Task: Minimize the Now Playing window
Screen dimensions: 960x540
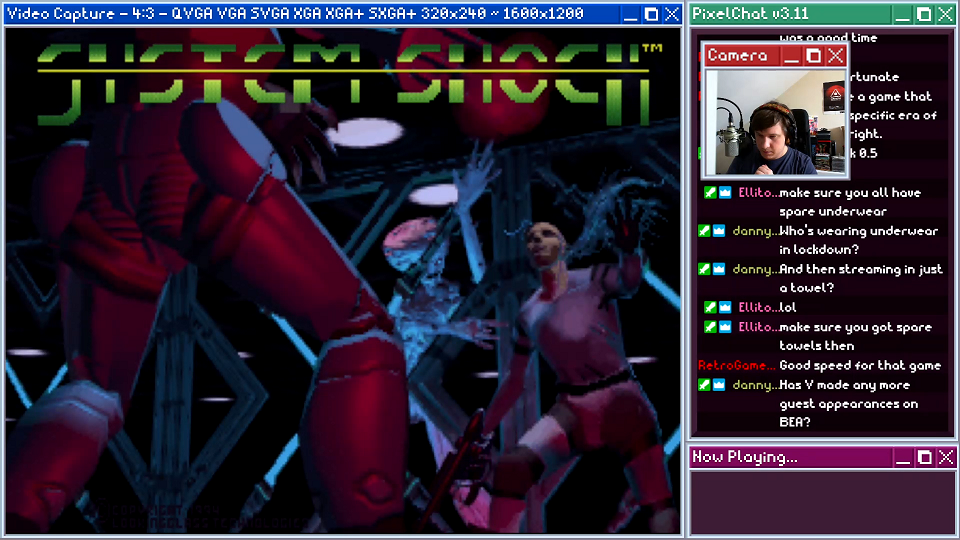Action: coord(903,457)
